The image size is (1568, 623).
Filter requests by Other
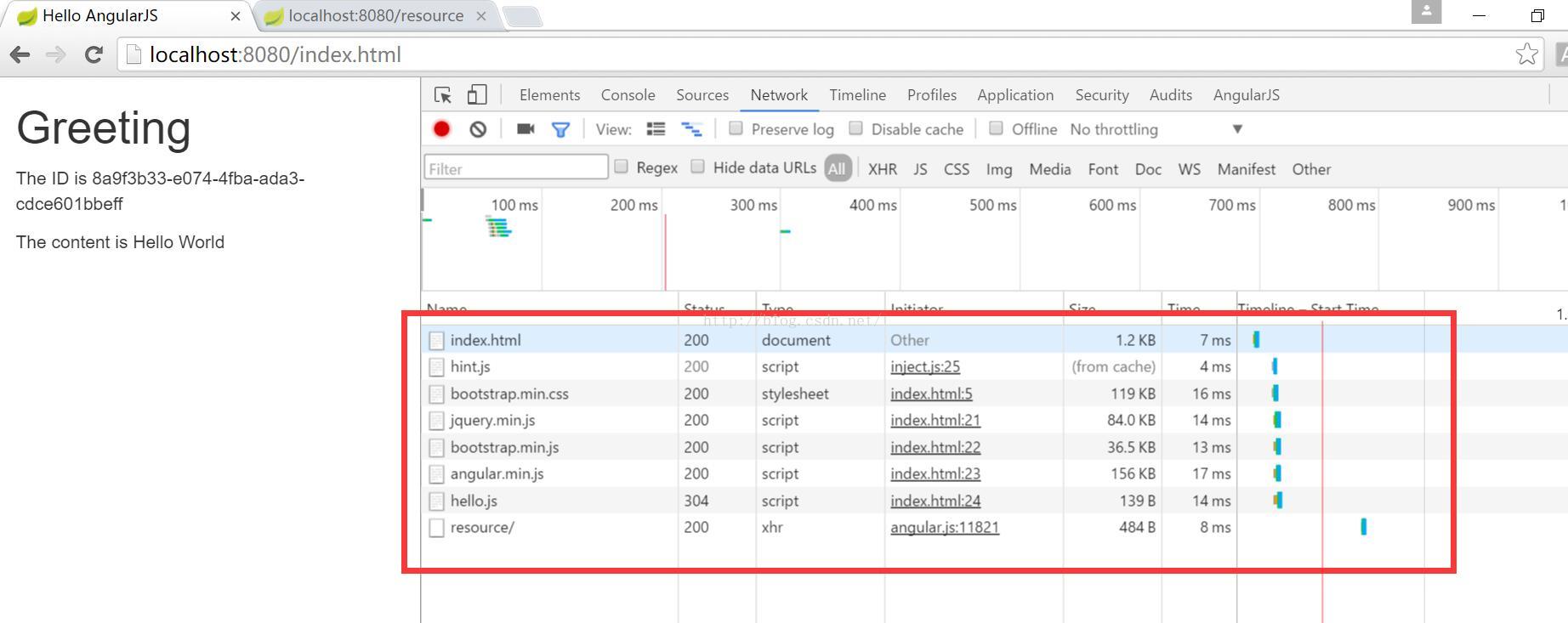1311,169
